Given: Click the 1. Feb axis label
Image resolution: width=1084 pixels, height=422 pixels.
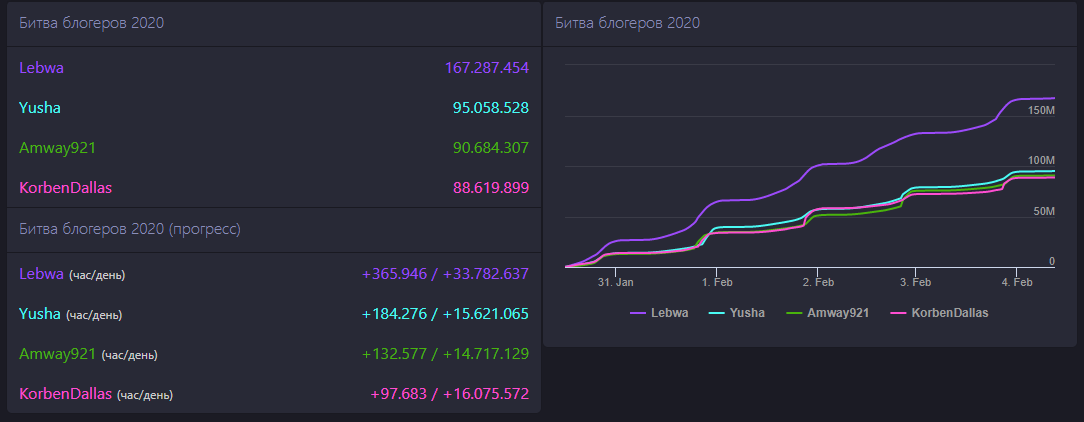Looking at the screenshot, I should click(x=717, y=282).
